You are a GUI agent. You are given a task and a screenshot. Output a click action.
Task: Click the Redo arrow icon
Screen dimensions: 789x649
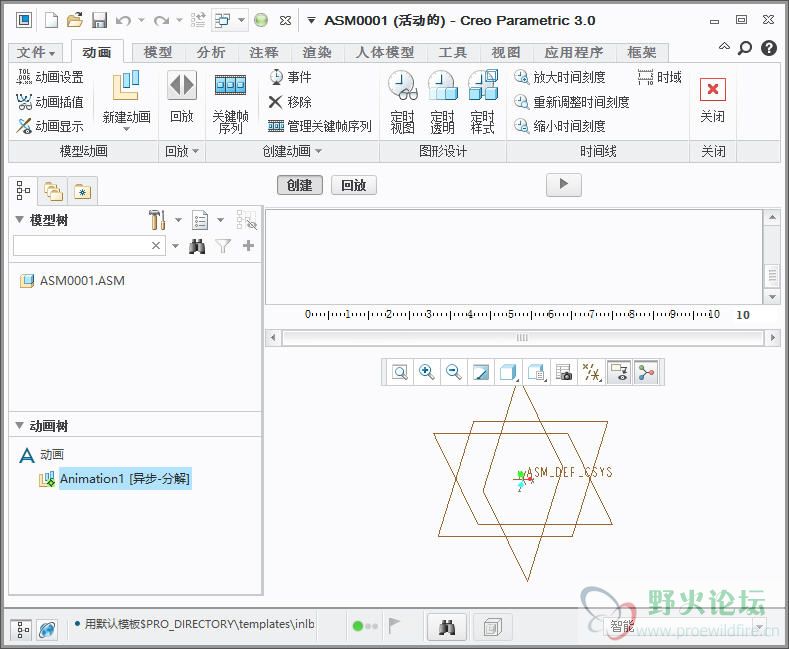(x=161, y=21)
